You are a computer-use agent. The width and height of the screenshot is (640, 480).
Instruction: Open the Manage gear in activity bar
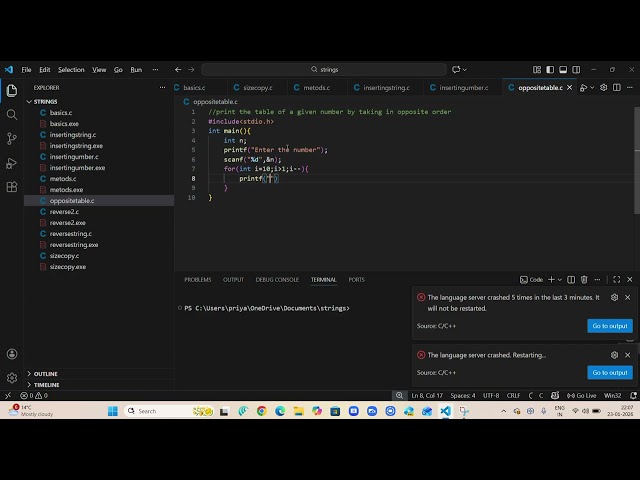point(12,378)
